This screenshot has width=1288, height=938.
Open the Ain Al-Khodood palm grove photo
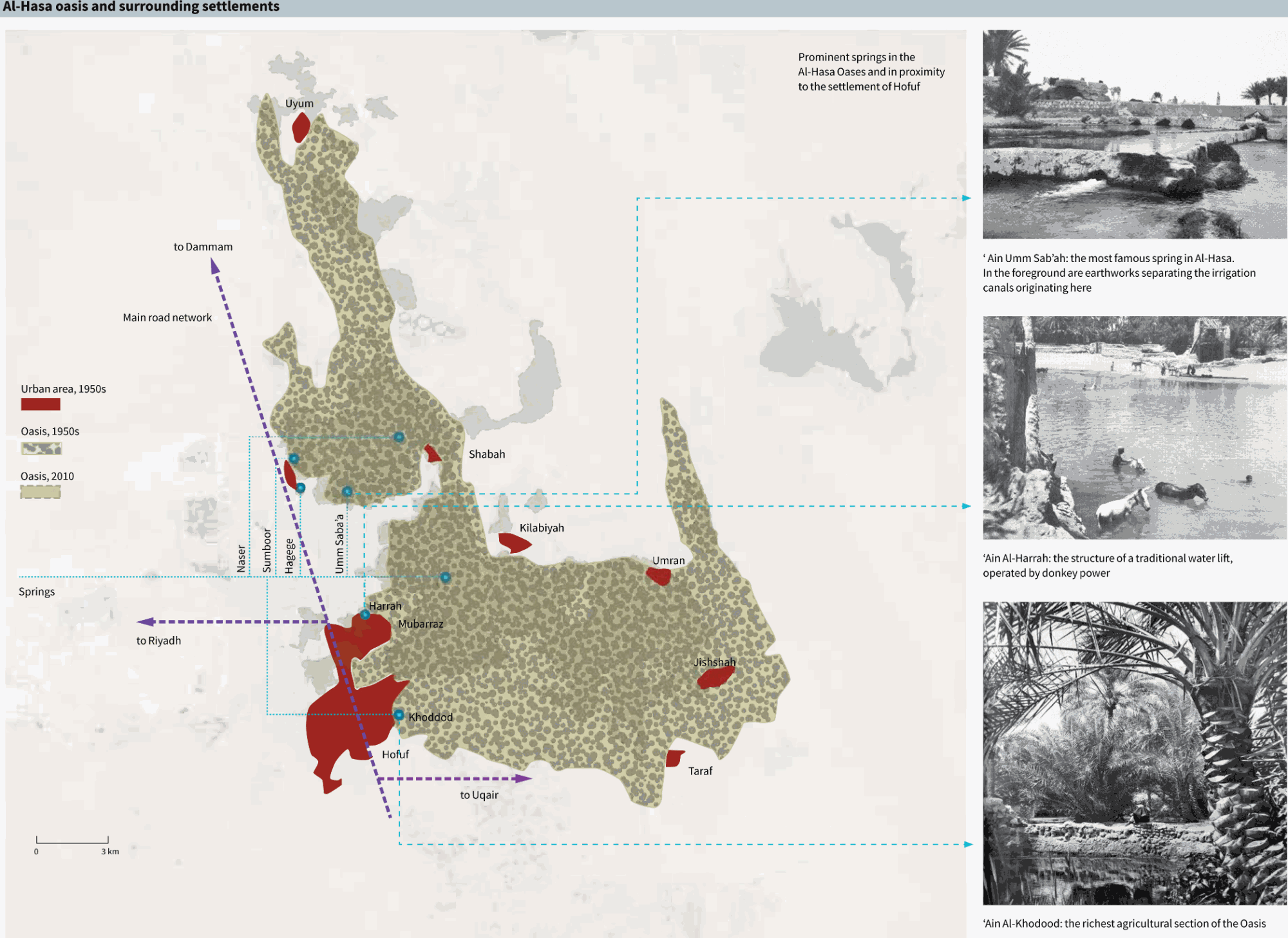1135,753
